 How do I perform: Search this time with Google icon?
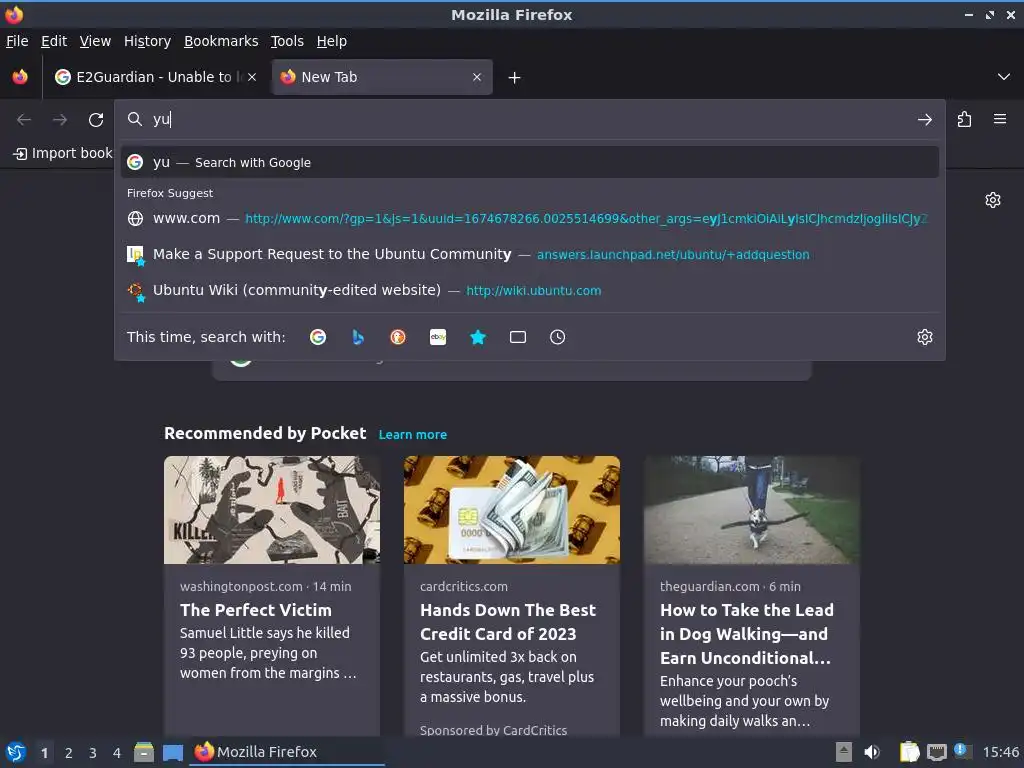[x=318, y=337]
